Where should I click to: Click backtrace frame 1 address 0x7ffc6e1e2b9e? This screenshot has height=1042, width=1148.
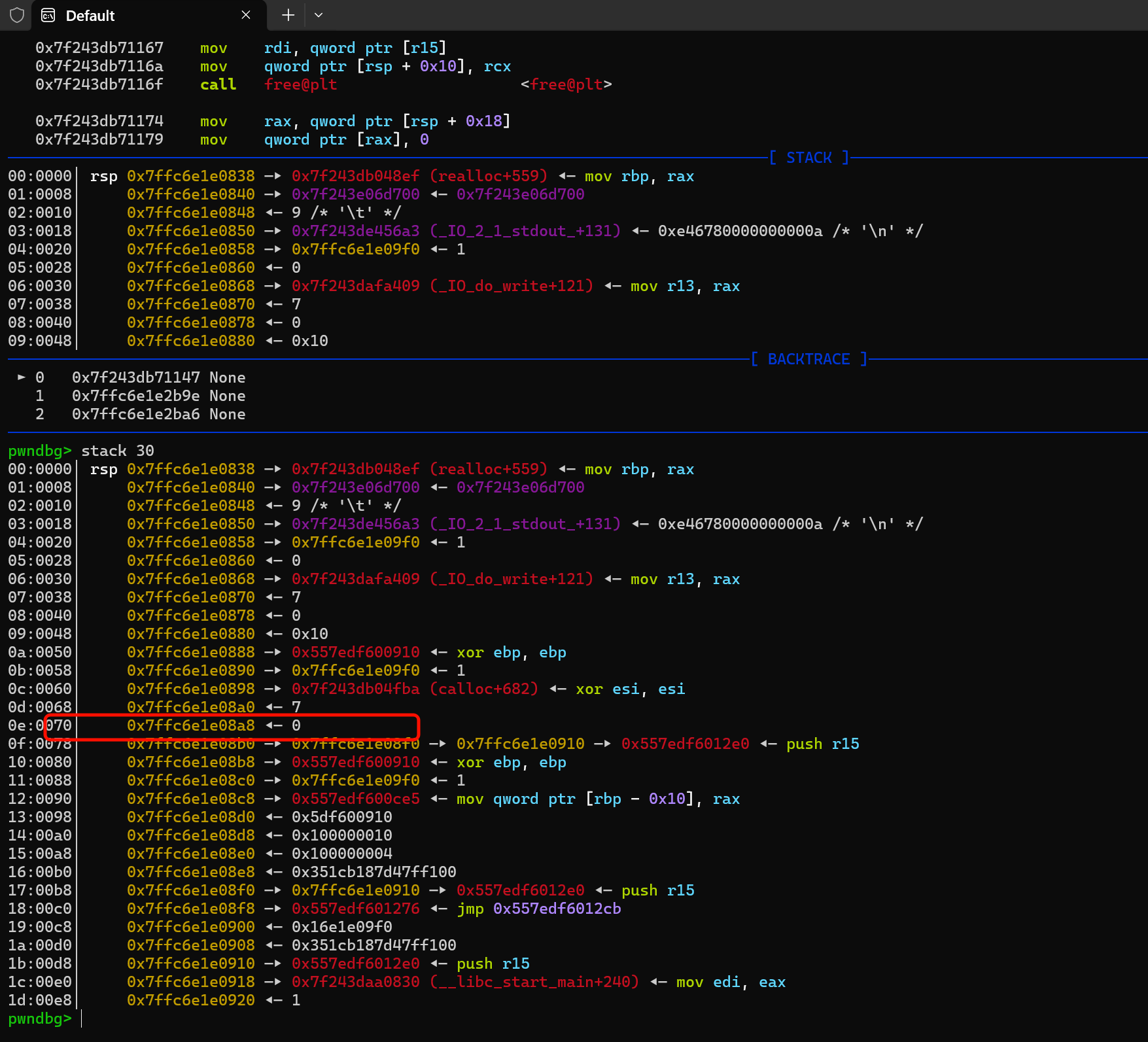(x=136, y=396)
